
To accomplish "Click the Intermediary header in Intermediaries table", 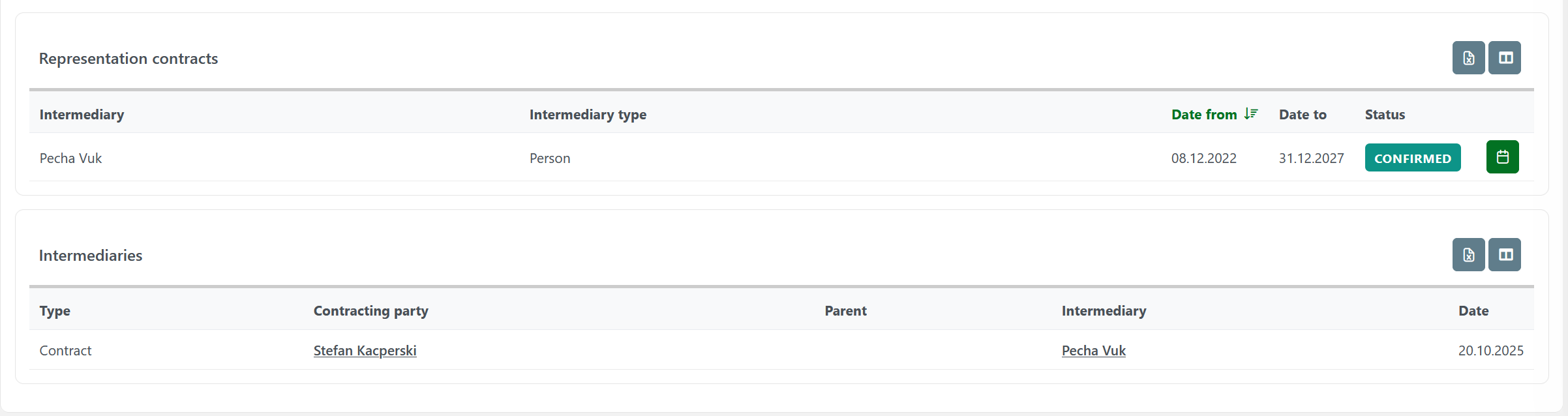I will point(1104,311).
